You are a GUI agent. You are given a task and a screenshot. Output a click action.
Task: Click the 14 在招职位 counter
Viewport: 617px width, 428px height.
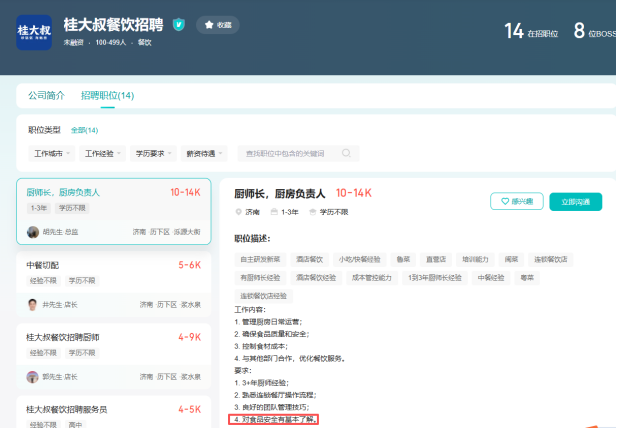[531, 31]
